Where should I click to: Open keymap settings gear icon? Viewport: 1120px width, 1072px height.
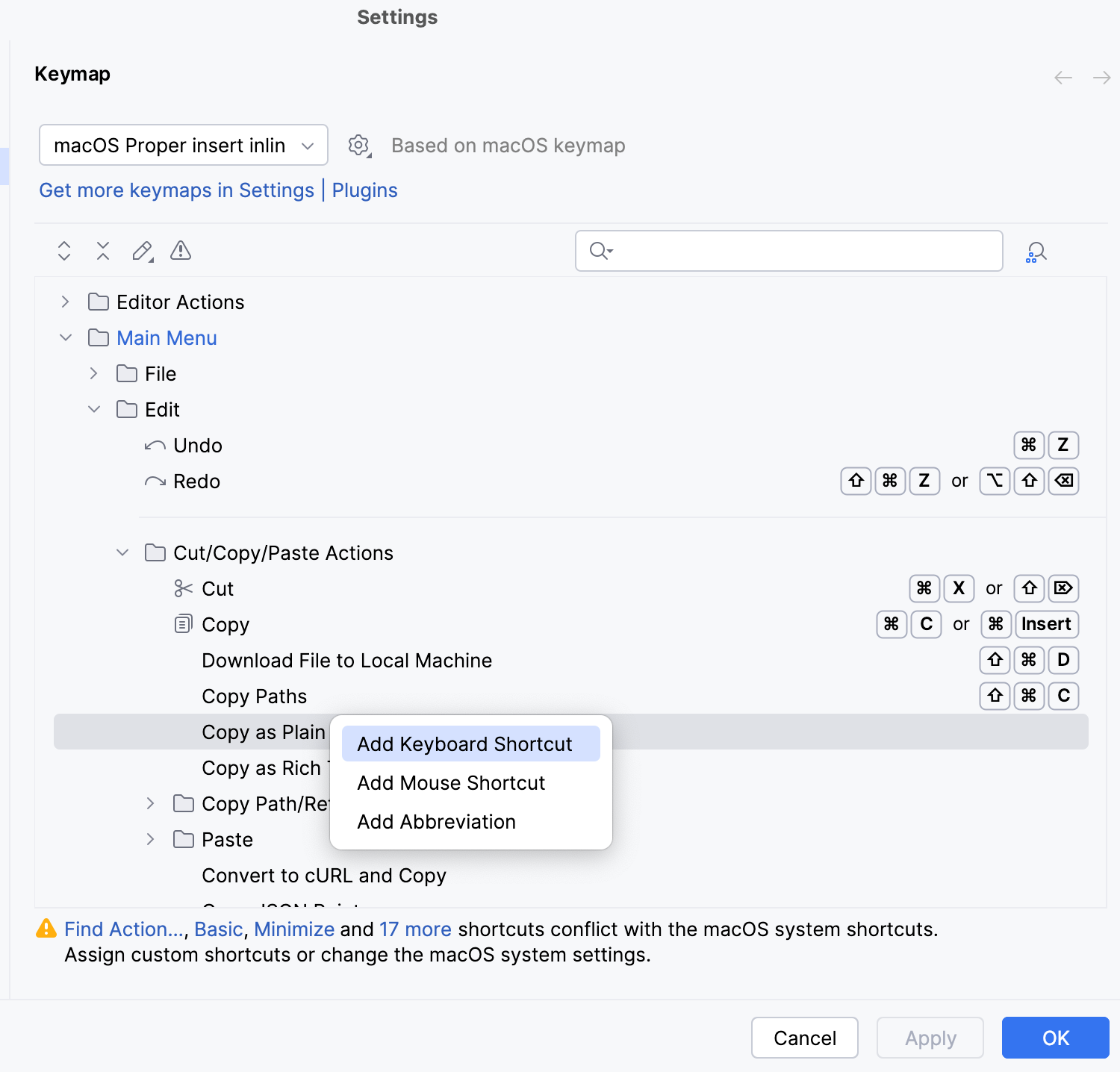coord(359,145)
